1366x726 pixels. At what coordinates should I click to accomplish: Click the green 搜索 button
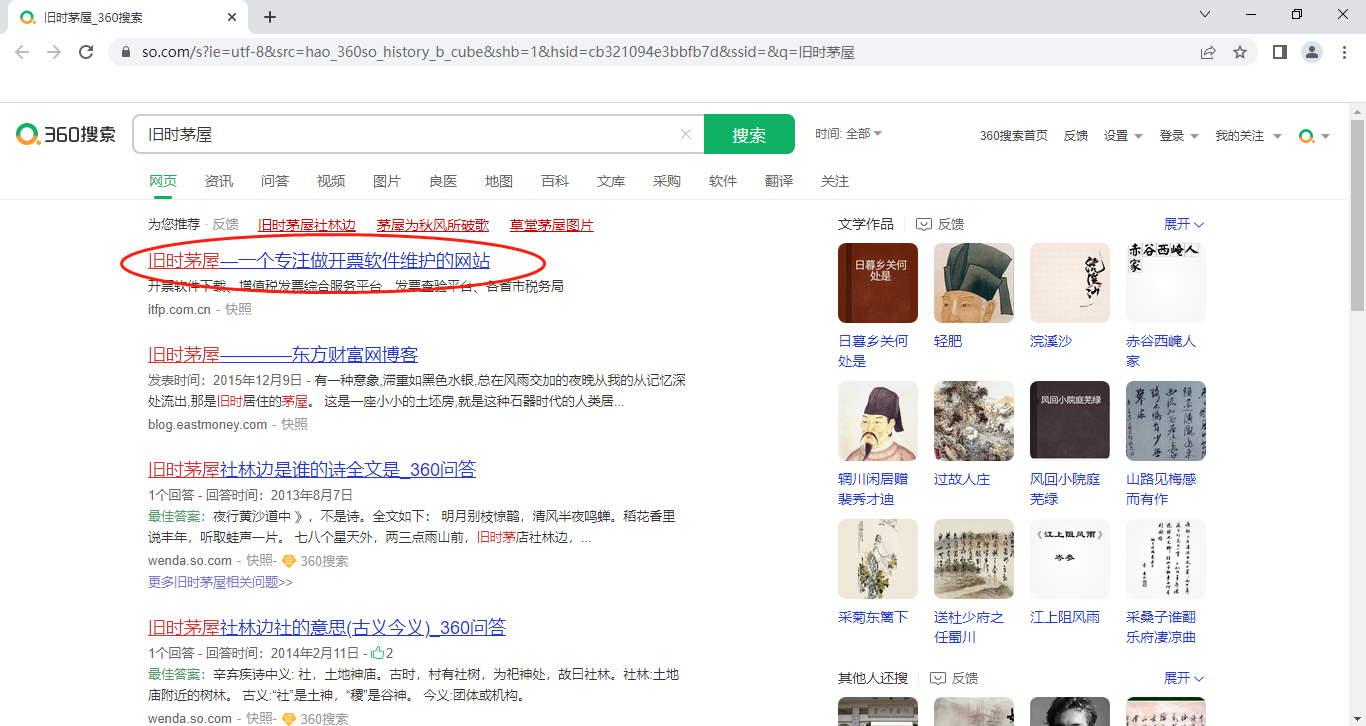pos(749,134)
